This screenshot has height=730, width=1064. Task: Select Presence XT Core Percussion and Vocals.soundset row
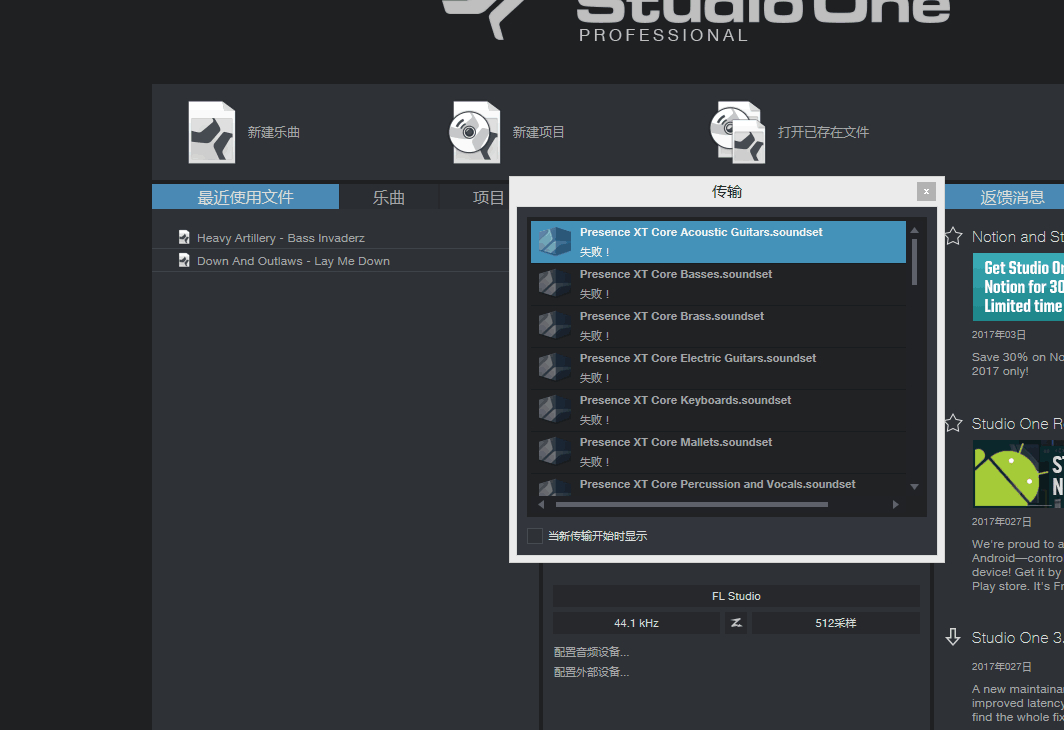718,484
